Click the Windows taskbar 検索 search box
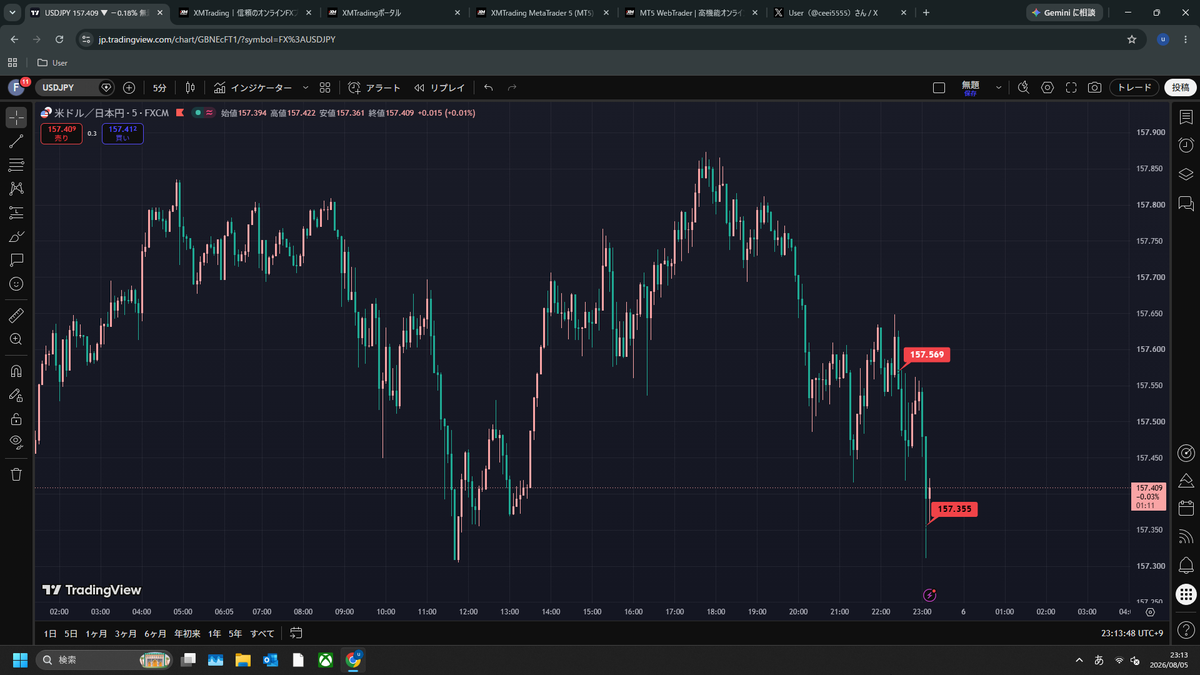 click(x=103, y=660)
